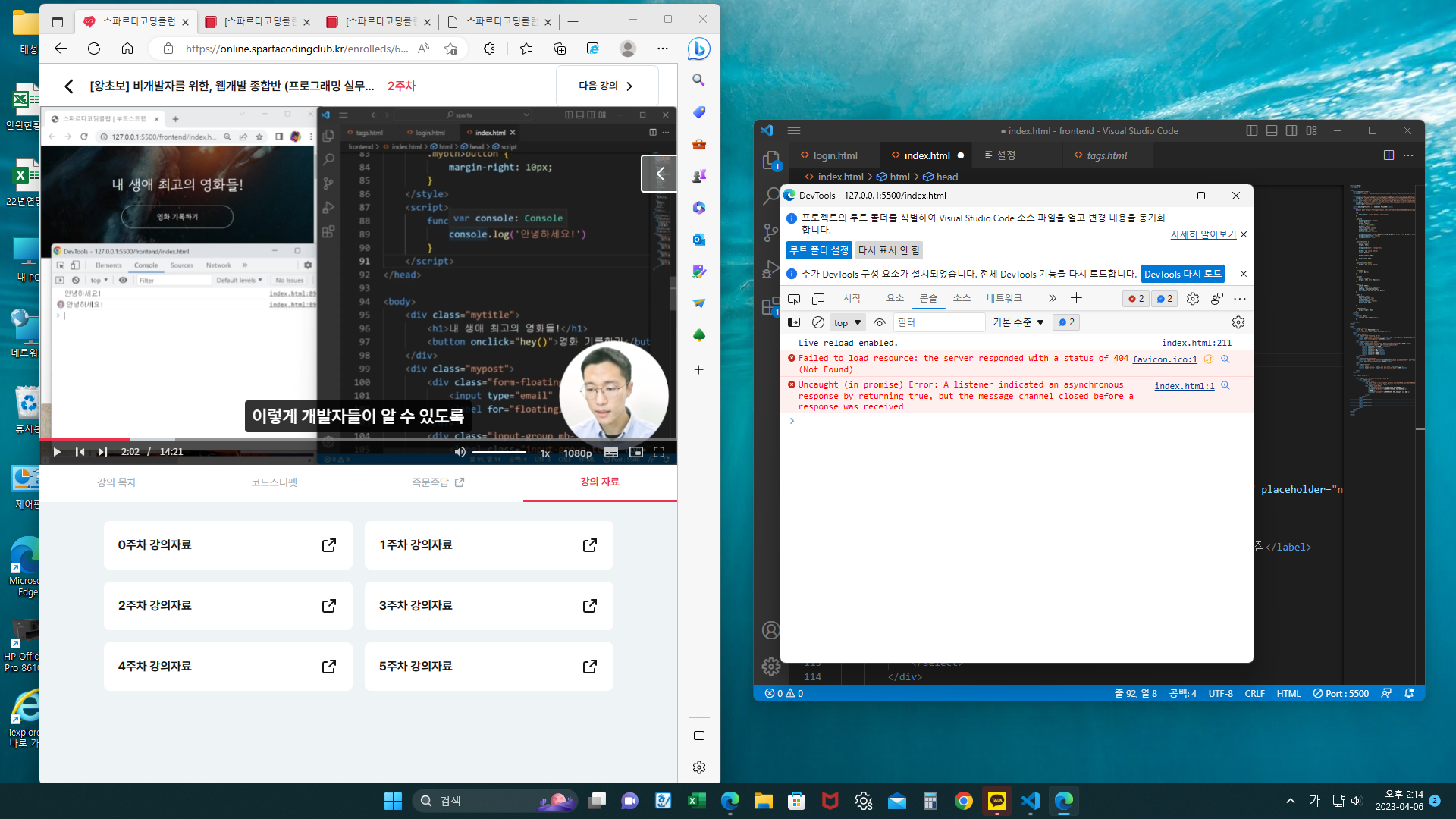Image resolution: width=1456 pixels, height=819 pixels.
Task: Toggle the VS Code secondary side bar
Action: pos(1291,130)
